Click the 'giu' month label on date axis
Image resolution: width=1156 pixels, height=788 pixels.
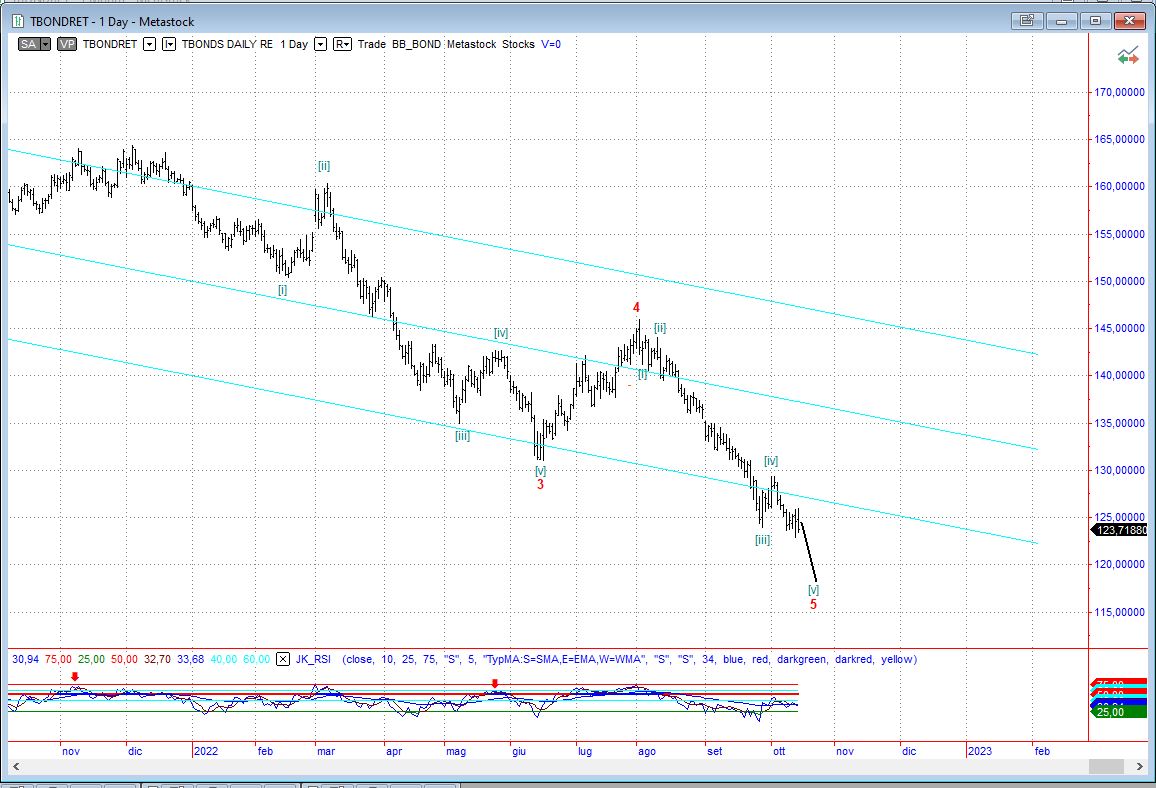coord(519,751)
